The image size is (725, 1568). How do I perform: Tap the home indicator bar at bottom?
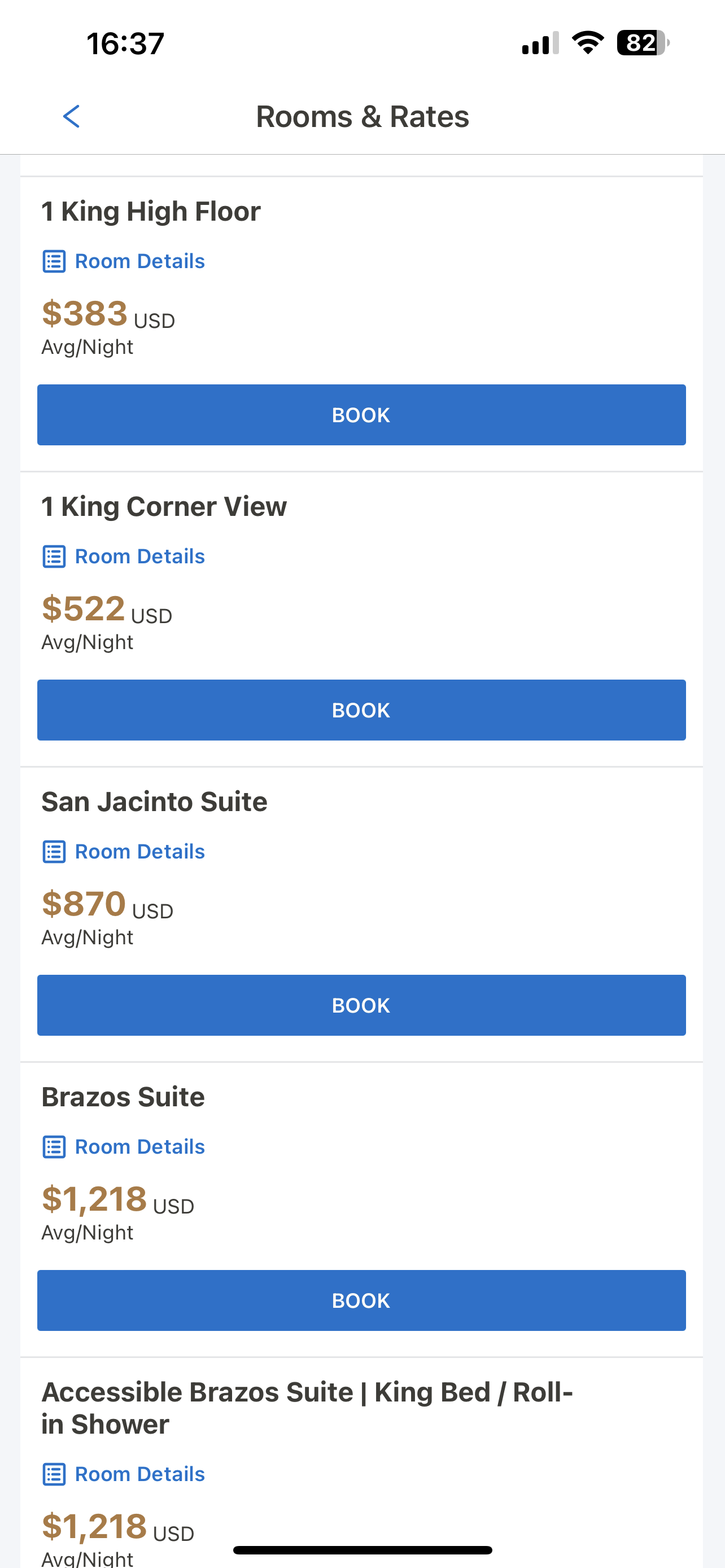pos(362,1551)
